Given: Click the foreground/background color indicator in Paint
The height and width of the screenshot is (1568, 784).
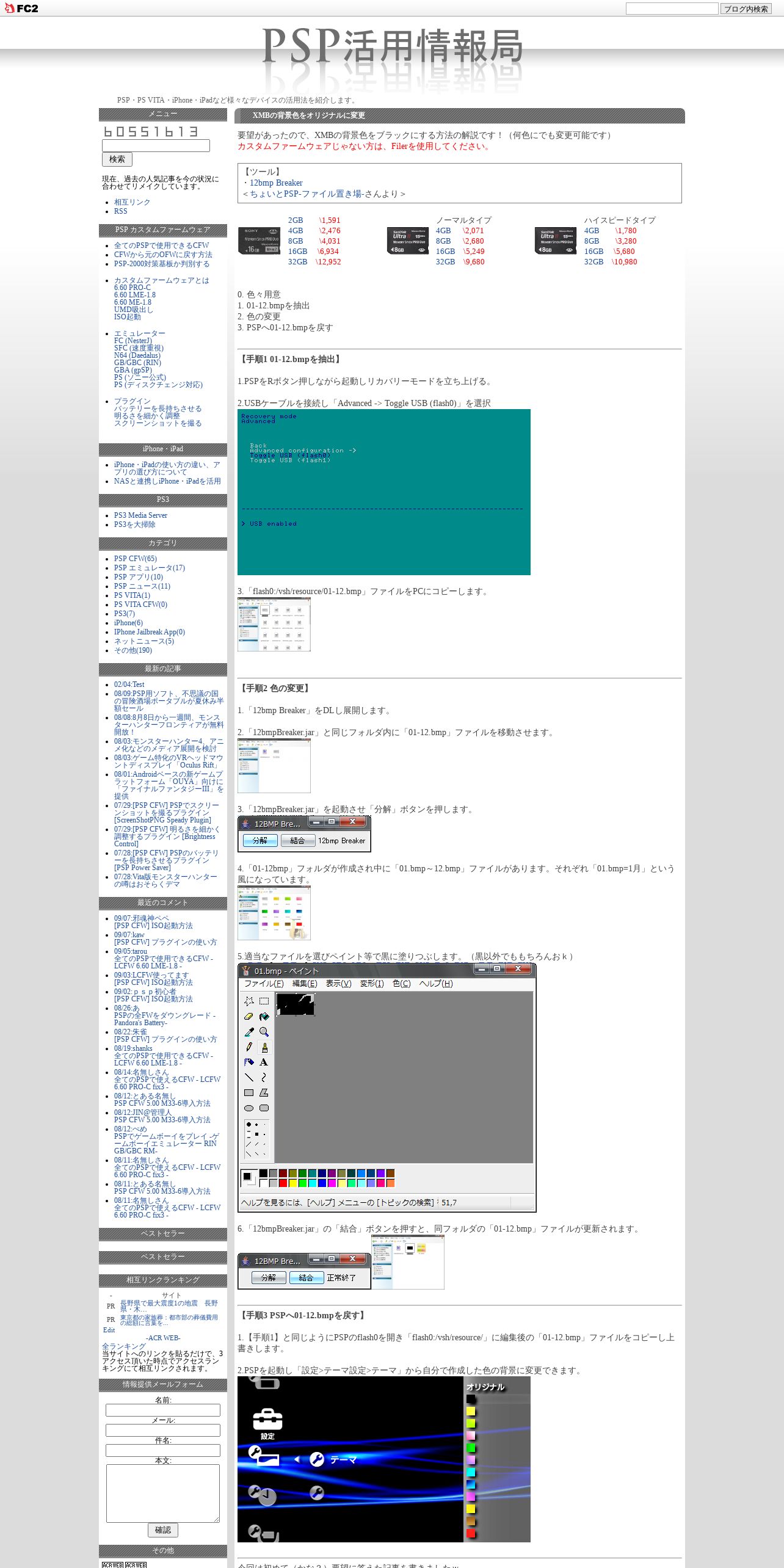Looking at the screenshot, I should pos(249,1178).
